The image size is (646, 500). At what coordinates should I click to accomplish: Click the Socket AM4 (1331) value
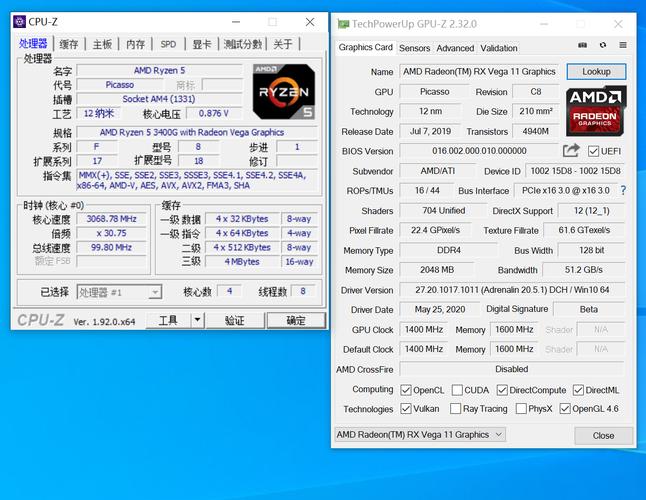tap(159, 99)
